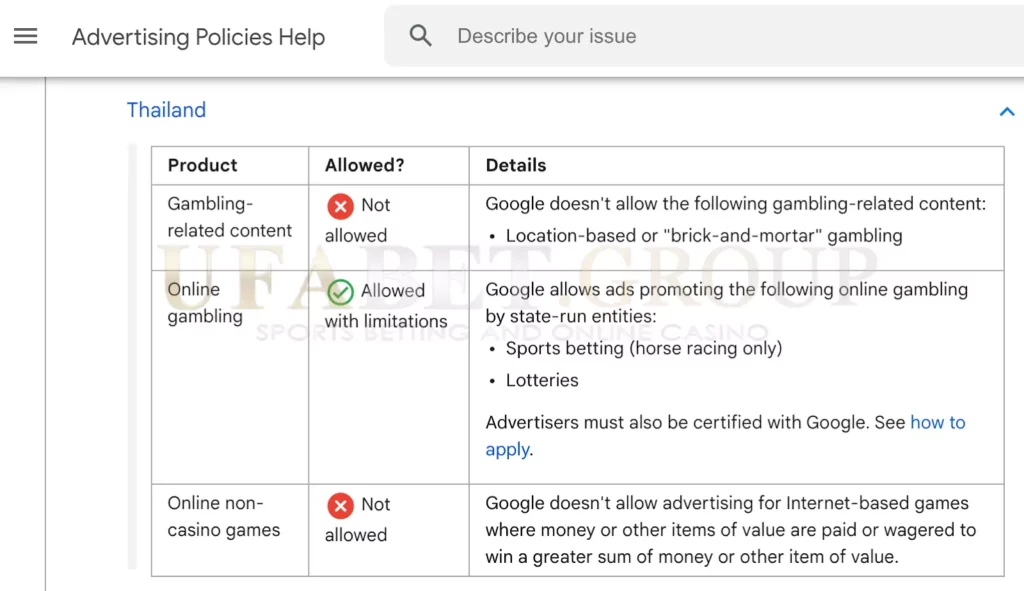The image size is (1024, 591).
Task: Click the "Lotteries" bullet item
Action: [x=541, y=380]
